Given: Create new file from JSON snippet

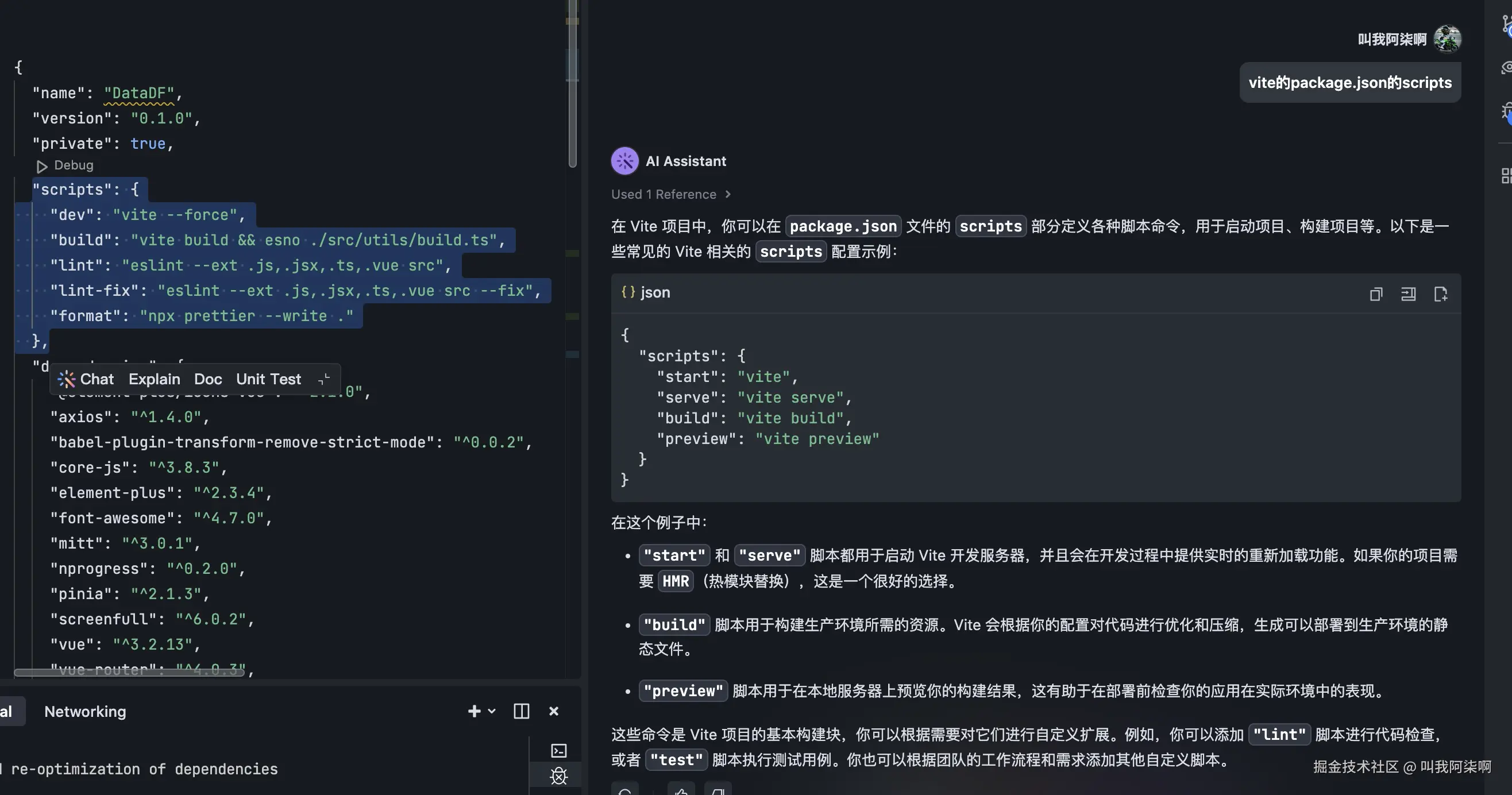Looking at the screenshot, I should (x=1440, y=294).
